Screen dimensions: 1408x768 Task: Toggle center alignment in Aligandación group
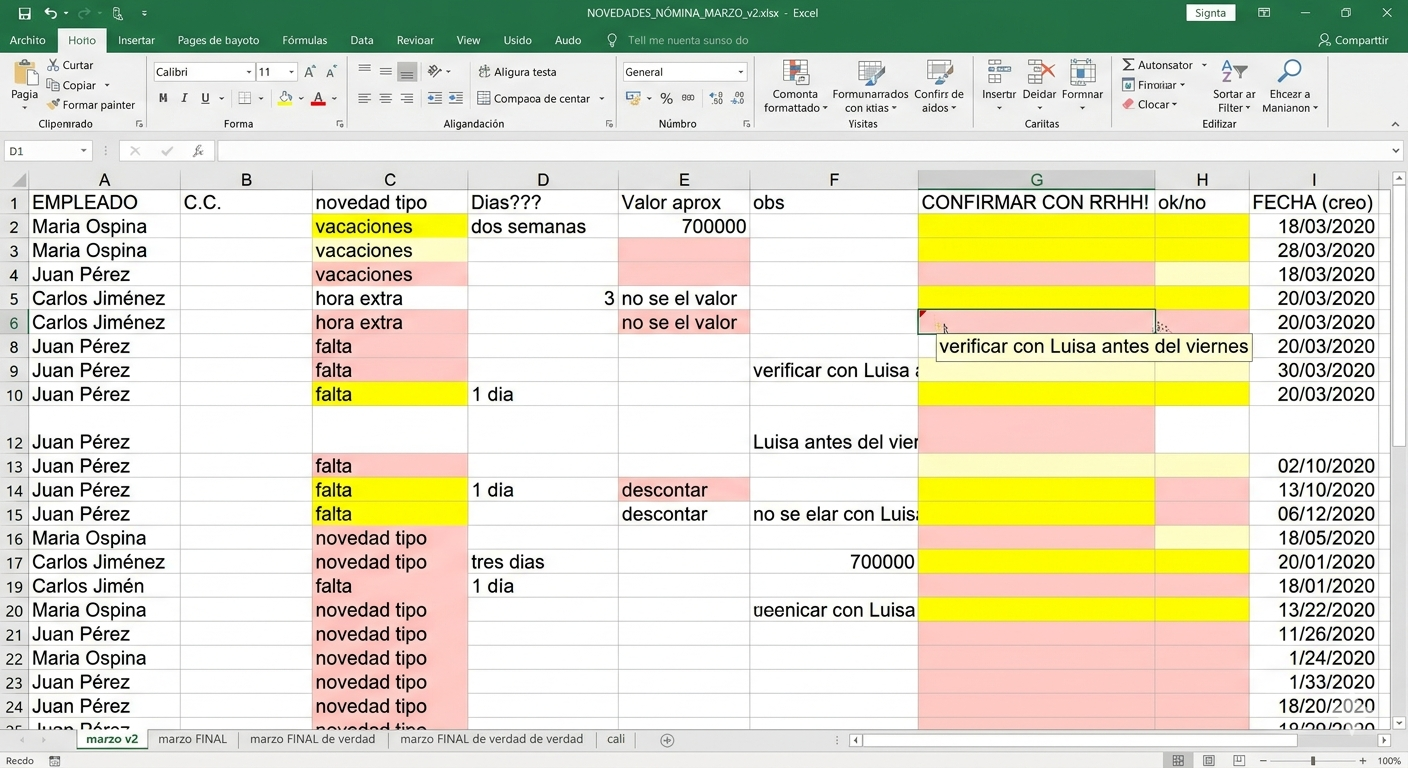tap(385, 97)
